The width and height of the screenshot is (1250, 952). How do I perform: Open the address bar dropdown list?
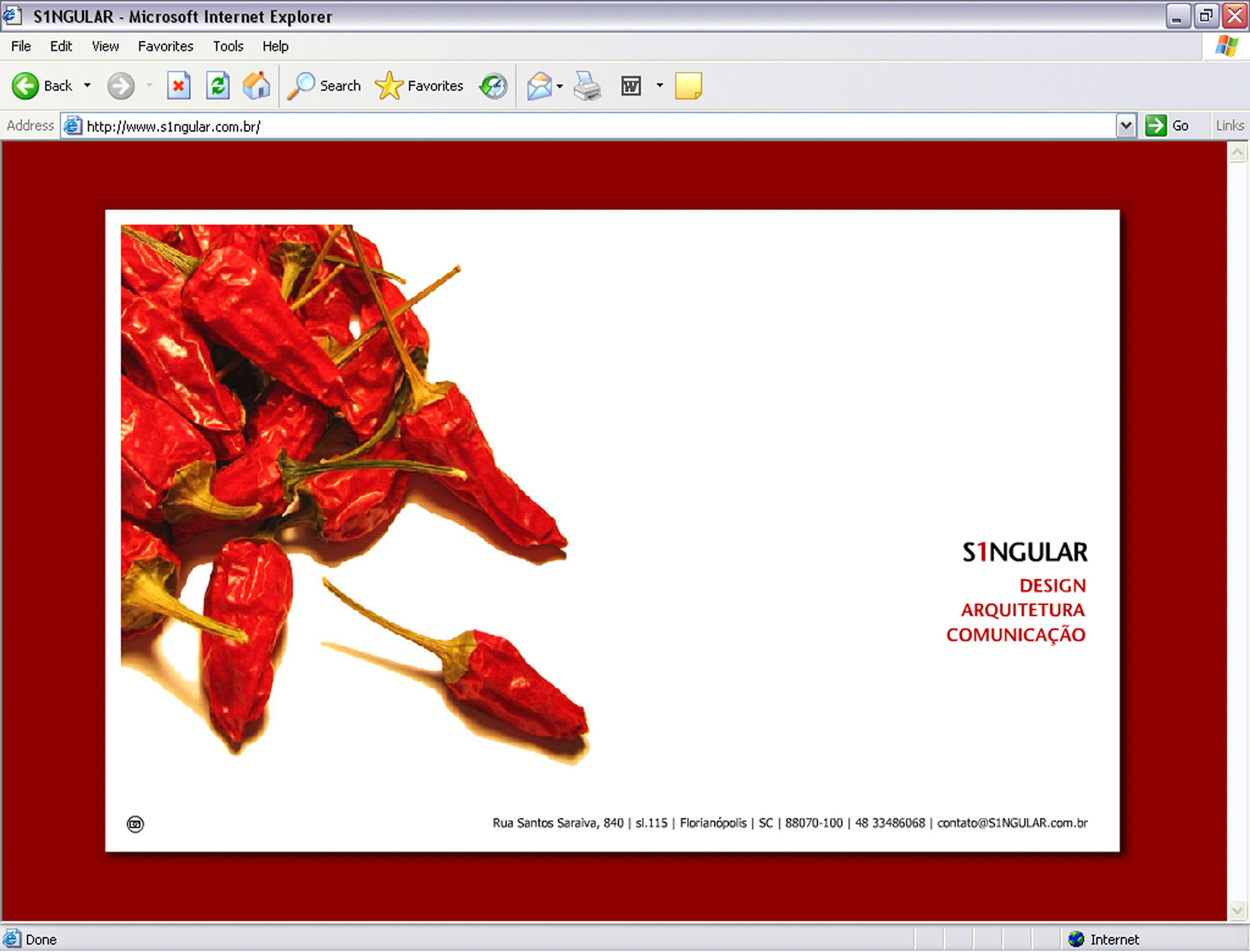click(x=1126, y=126)
